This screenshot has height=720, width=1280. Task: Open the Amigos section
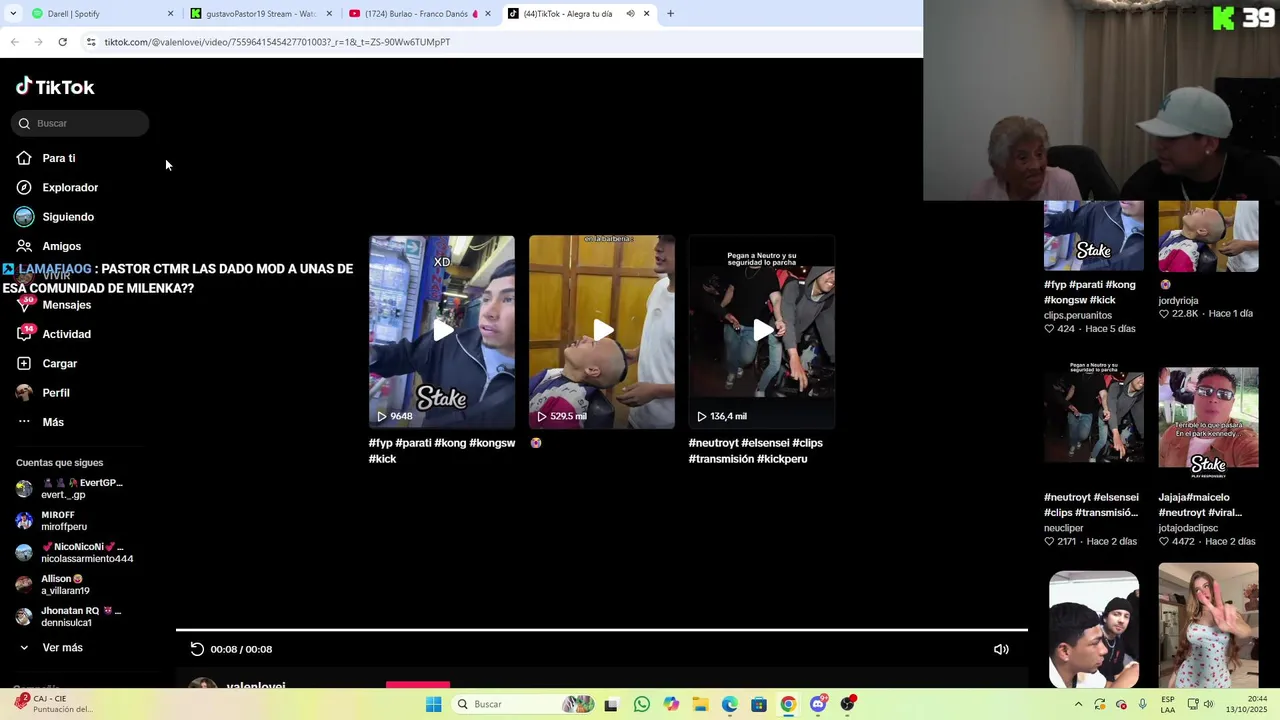pos(49,246)
